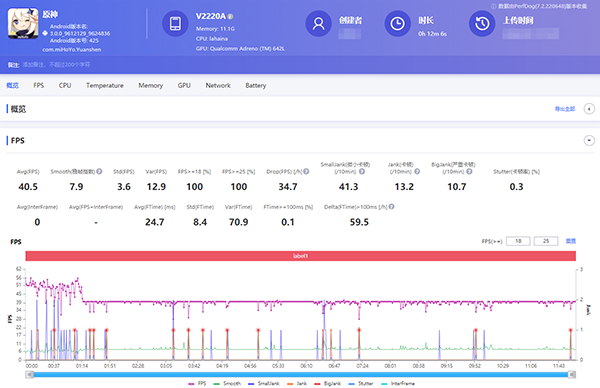Switch to the 概览 overview tab

[x=12, y=85]
